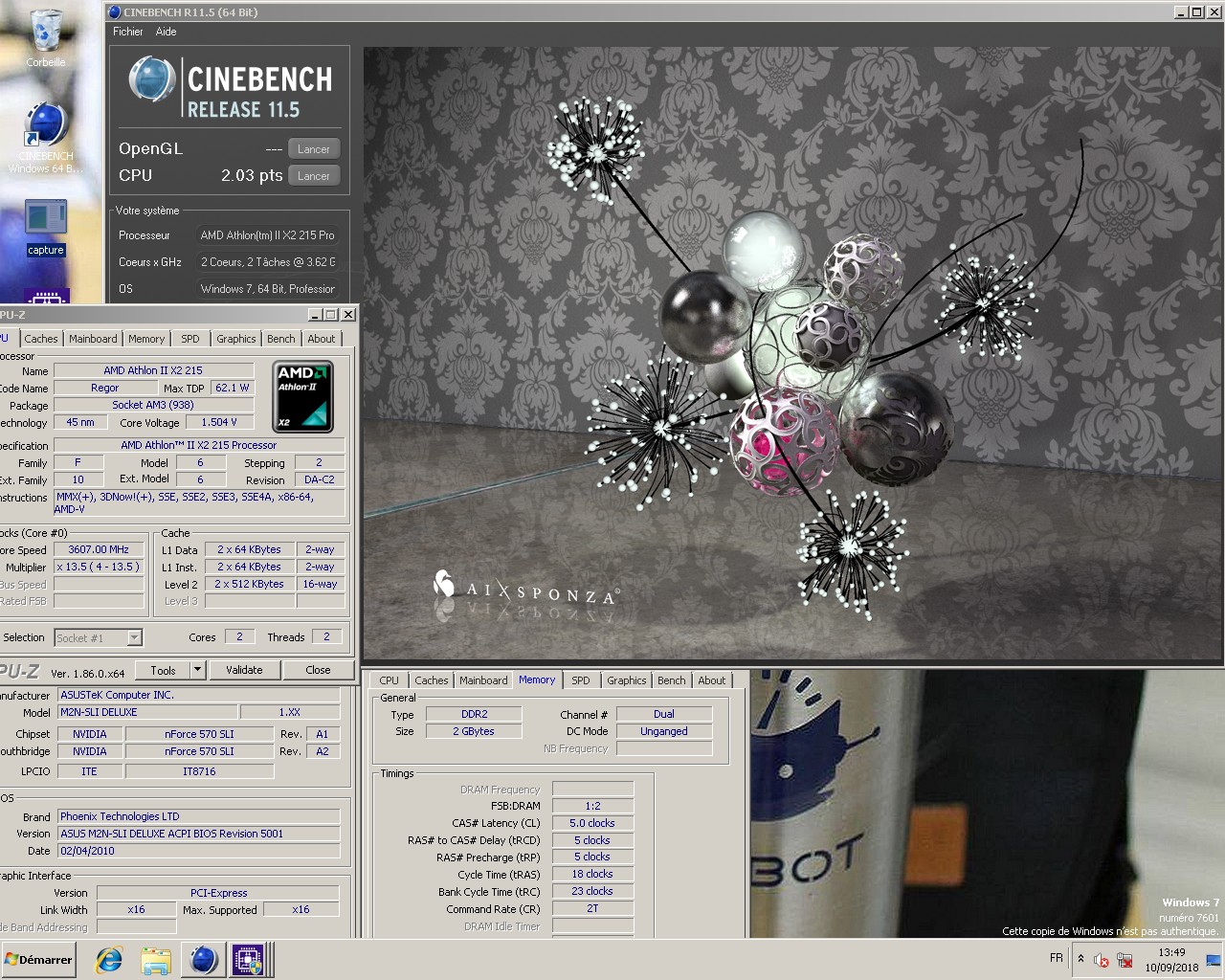The width and height of the screenshot is (1225, 980).
Task: Click the Tools button in CPU-Z
Action: [x=163, y=670]
